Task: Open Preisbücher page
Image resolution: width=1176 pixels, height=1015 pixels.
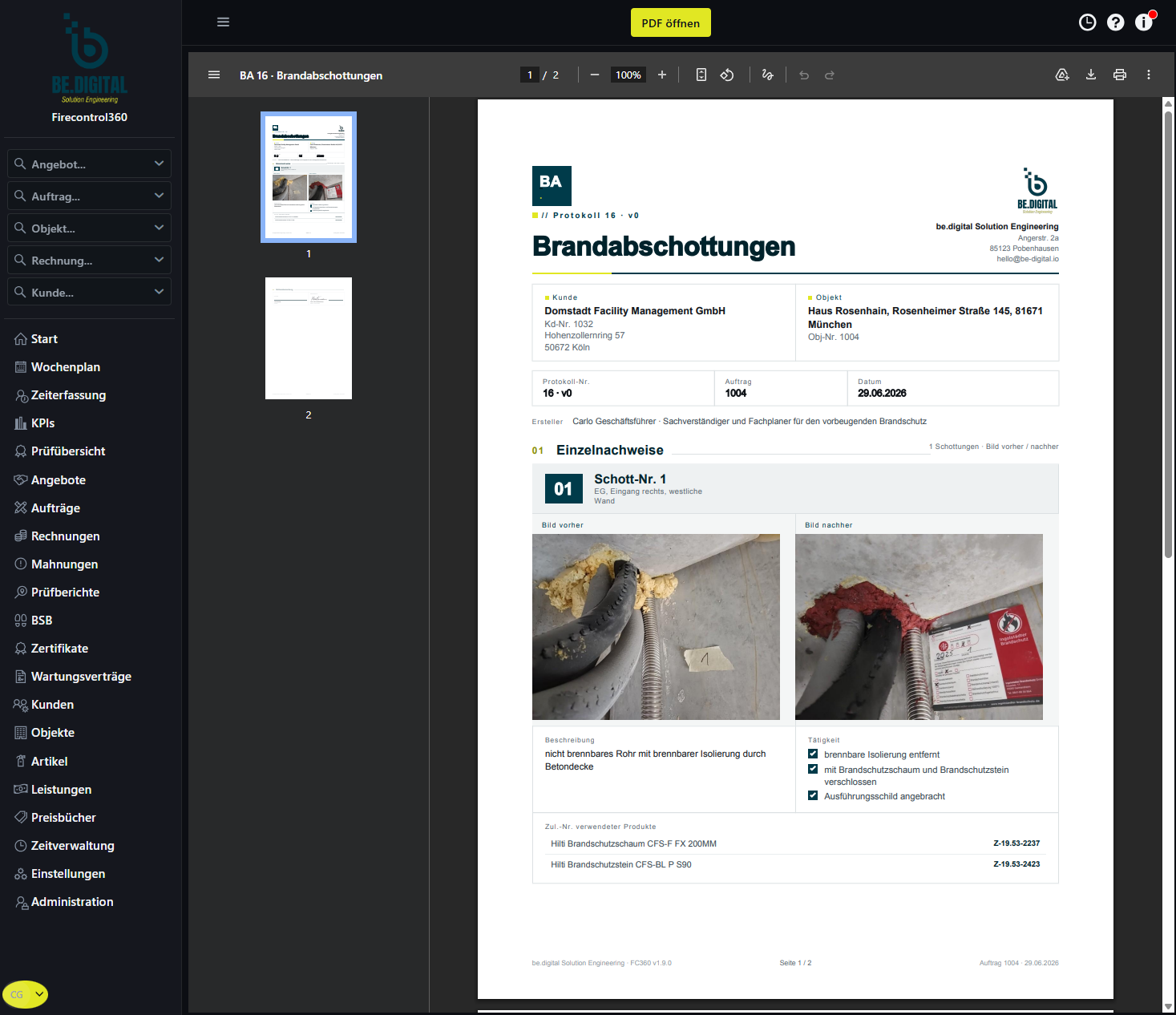Action: (x=63, y=818)
